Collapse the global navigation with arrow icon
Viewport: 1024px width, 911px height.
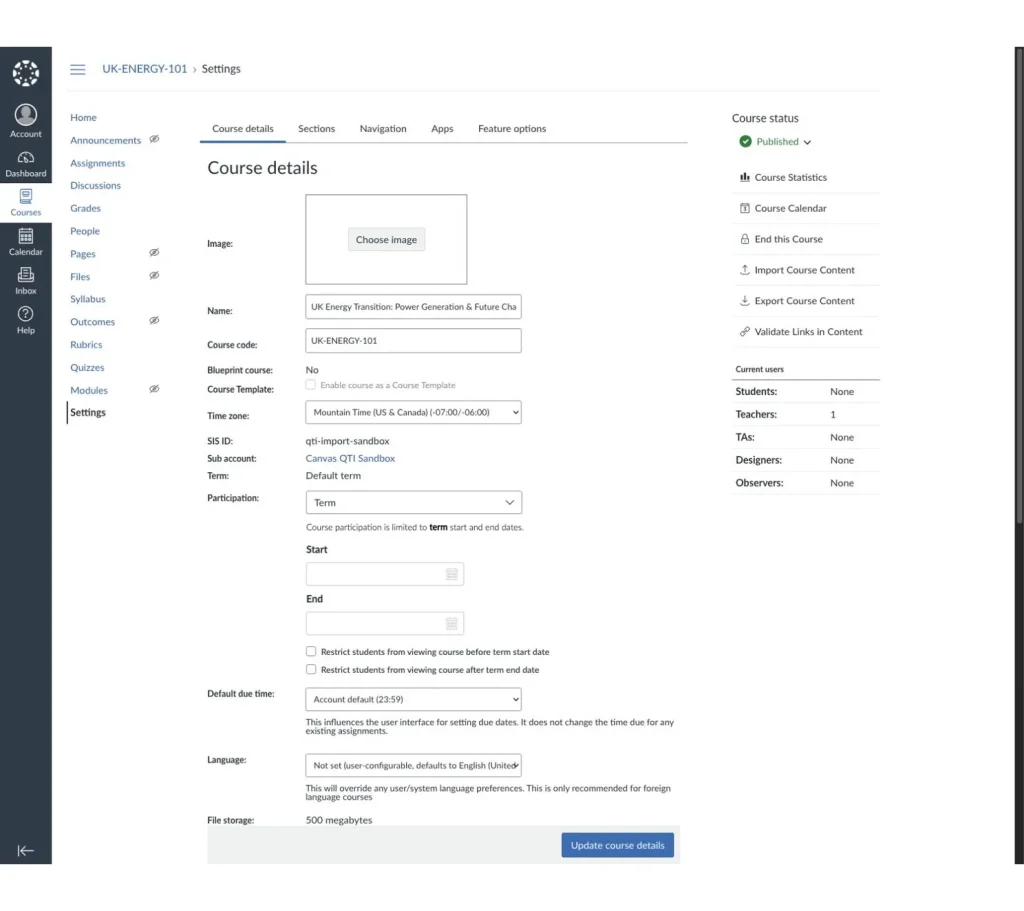pyautogui.click(x=25, y=850)
